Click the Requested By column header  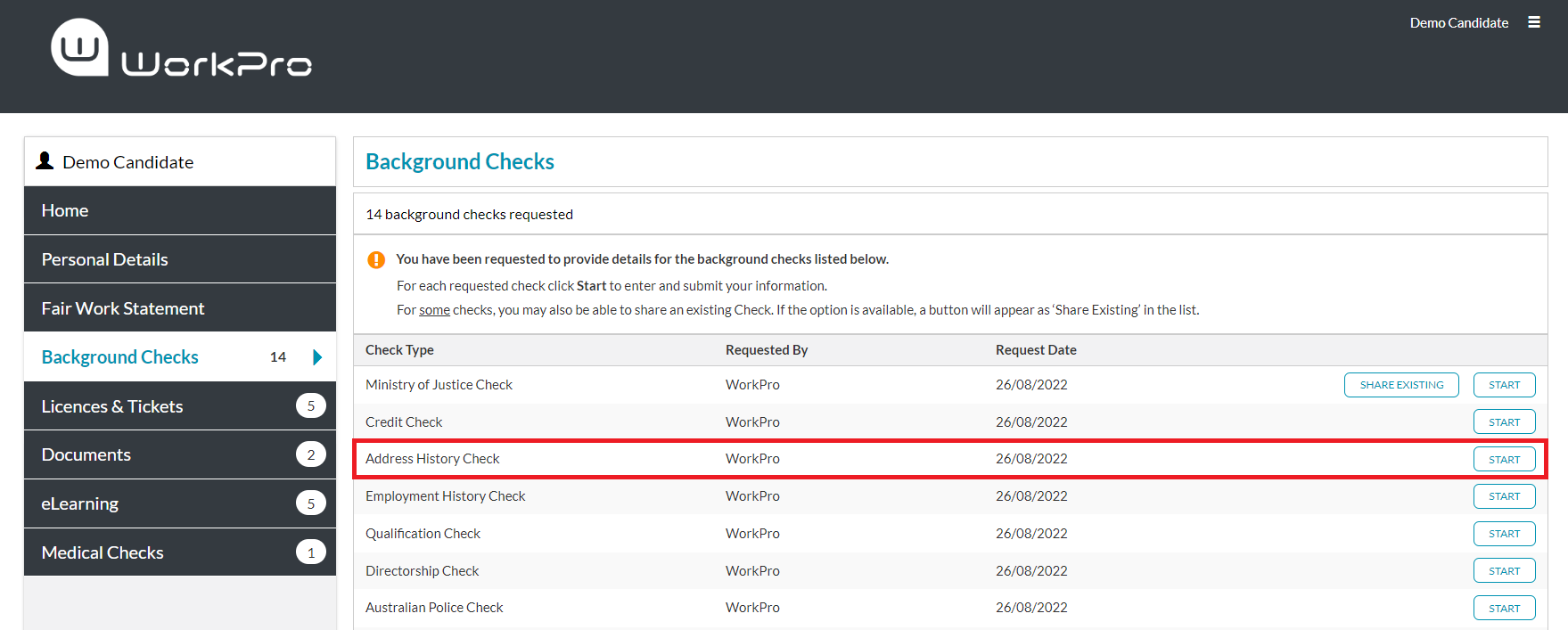point(767,350)
